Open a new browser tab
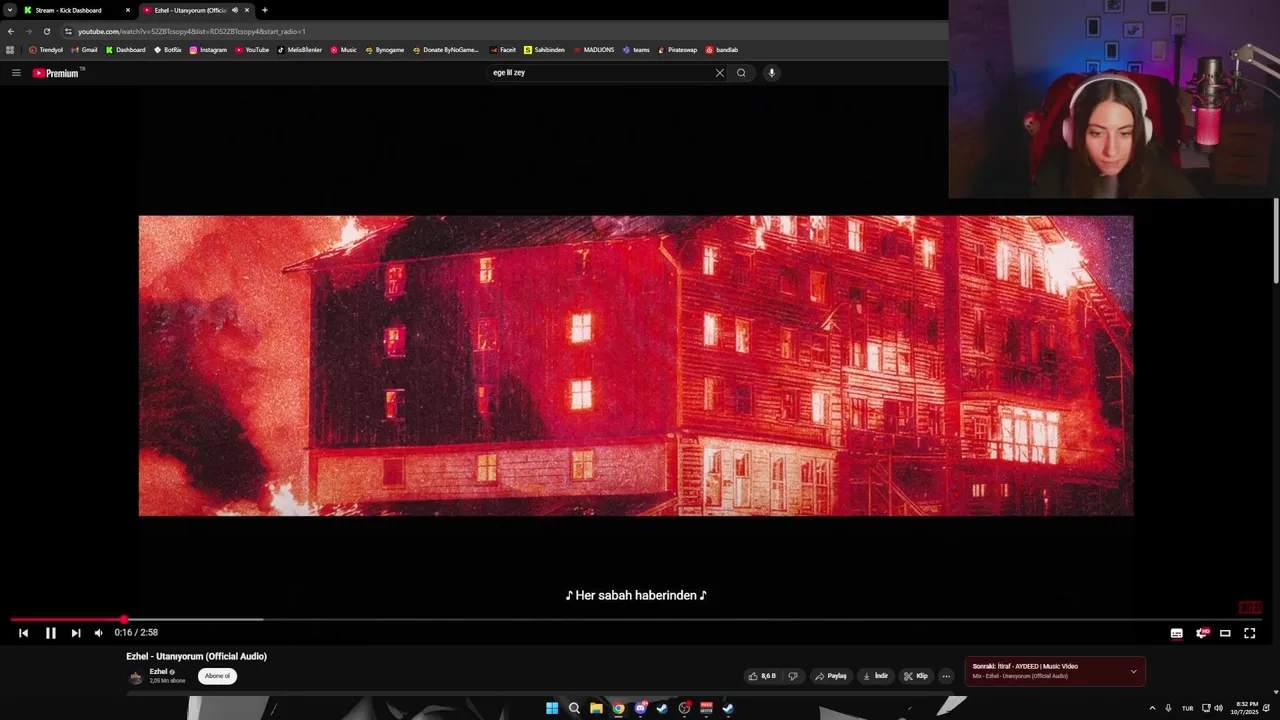This screenshot has width=1280, height=720. coord(265,10)
